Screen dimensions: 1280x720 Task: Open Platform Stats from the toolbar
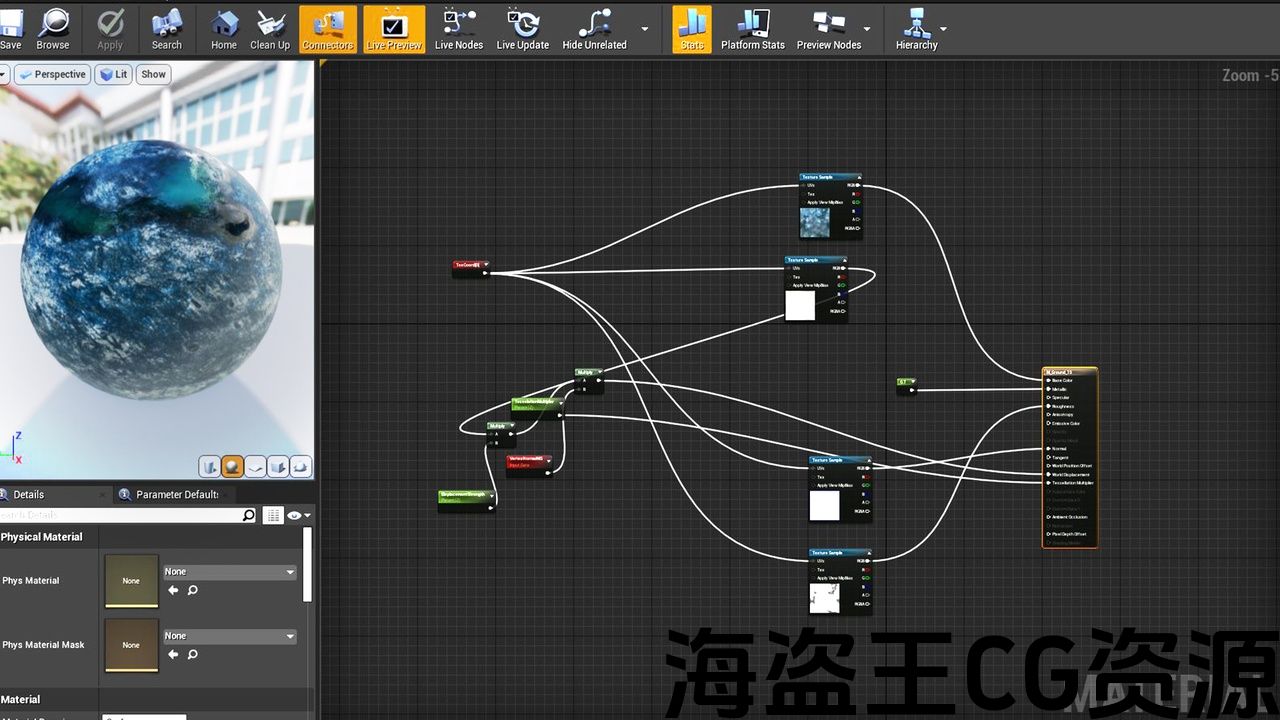pyautogui.click(x=752, y=29)
